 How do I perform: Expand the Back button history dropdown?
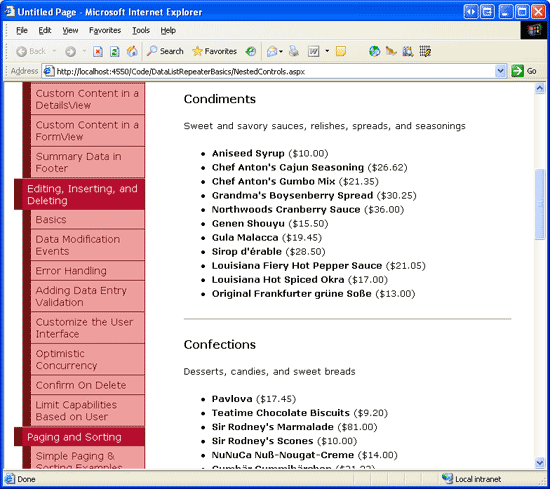coord(54,51)
